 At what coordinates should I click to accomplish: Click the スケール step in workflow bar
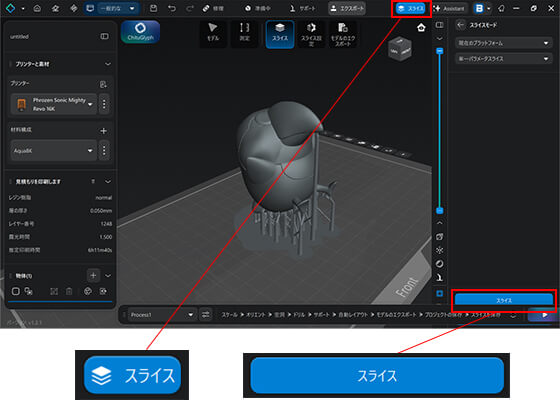[229, 315]
